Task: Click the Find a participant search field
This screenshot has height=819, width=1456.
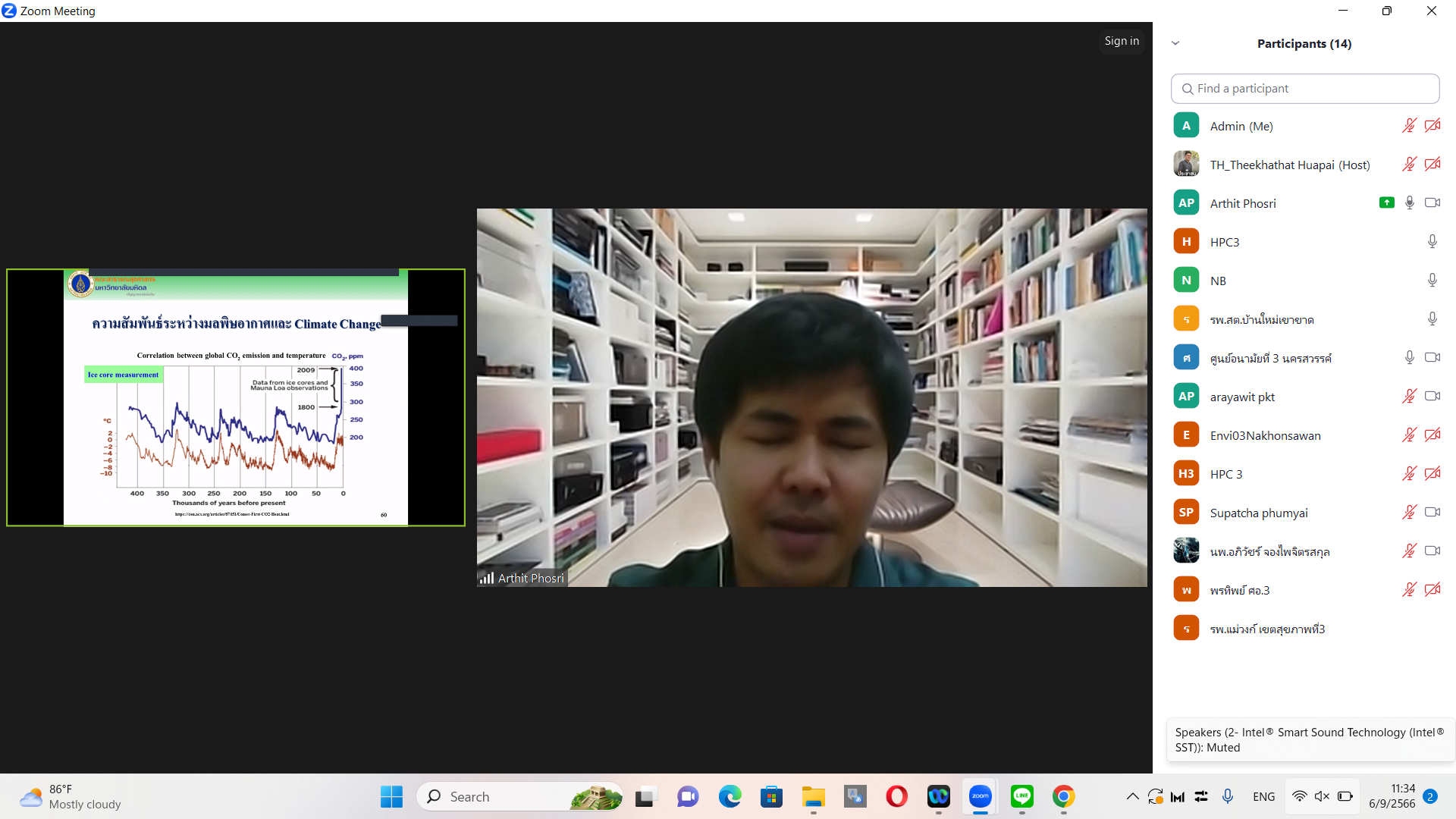Action: point(1304,89)
